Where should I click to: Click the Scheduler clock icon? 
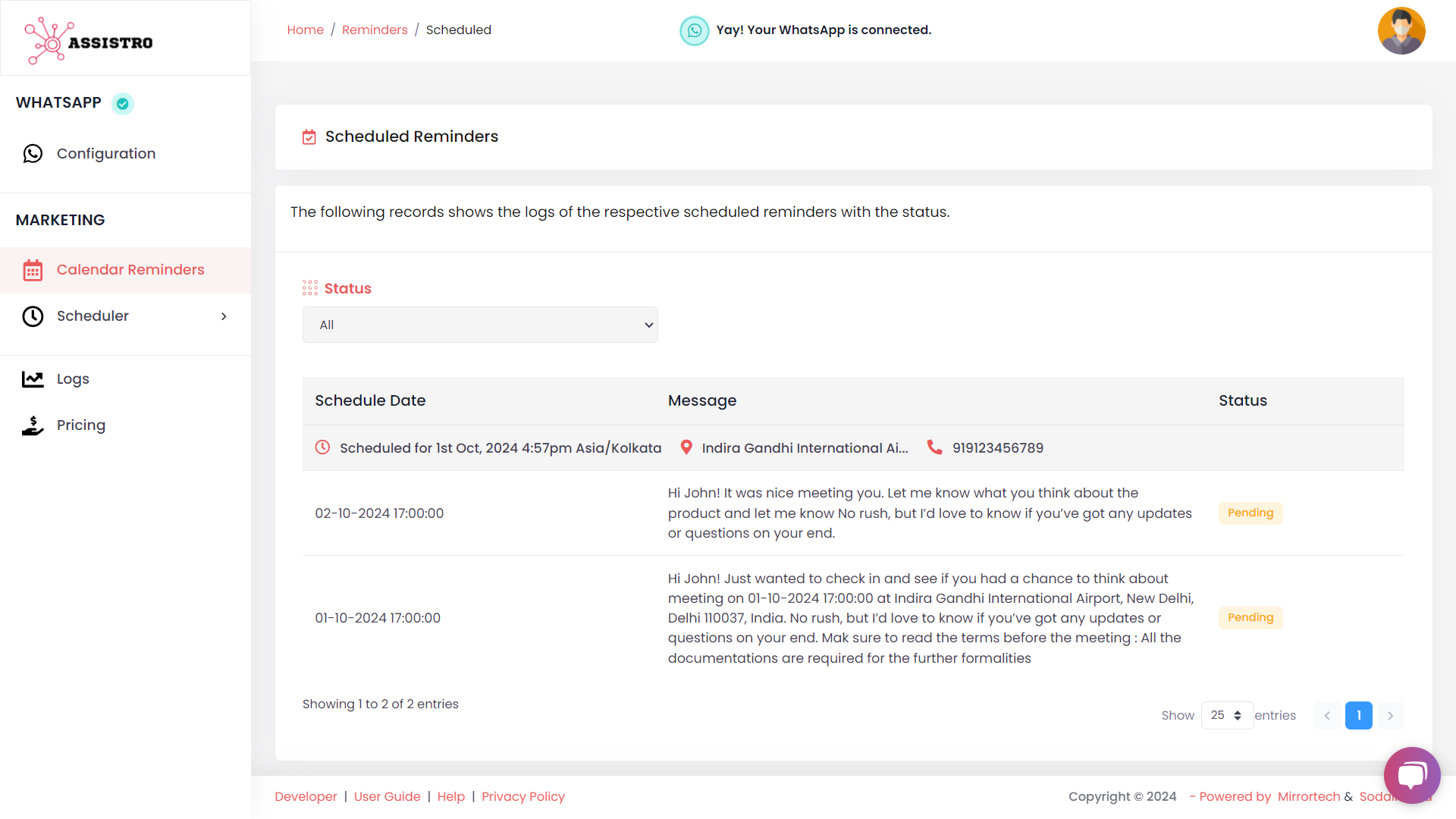click(33, 316)
